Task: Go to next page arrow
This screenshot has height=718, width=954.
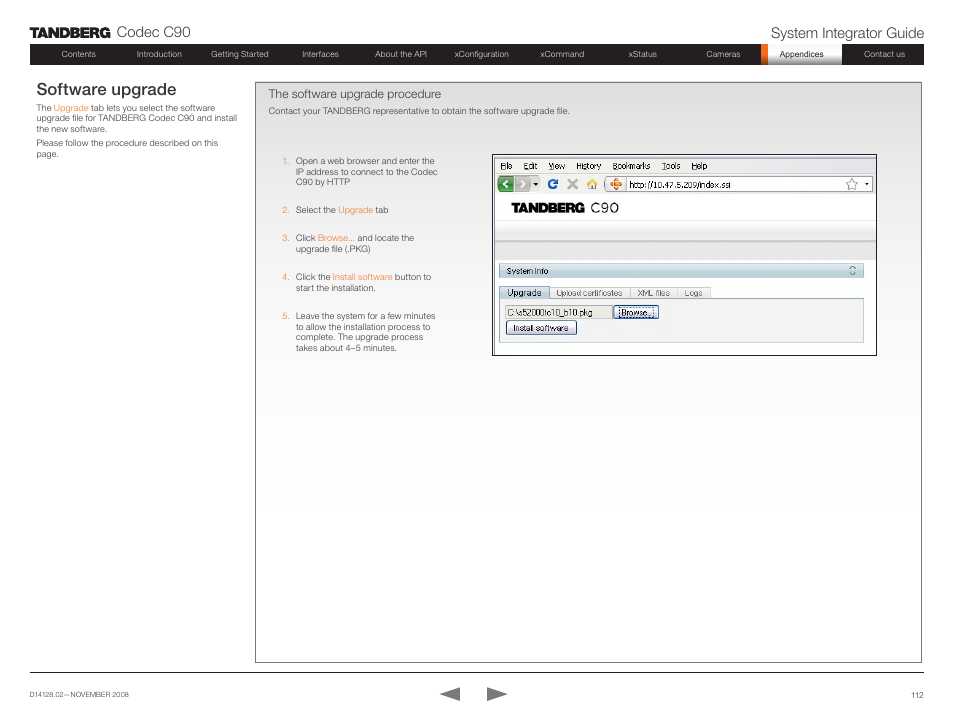Action: point(496,694)
